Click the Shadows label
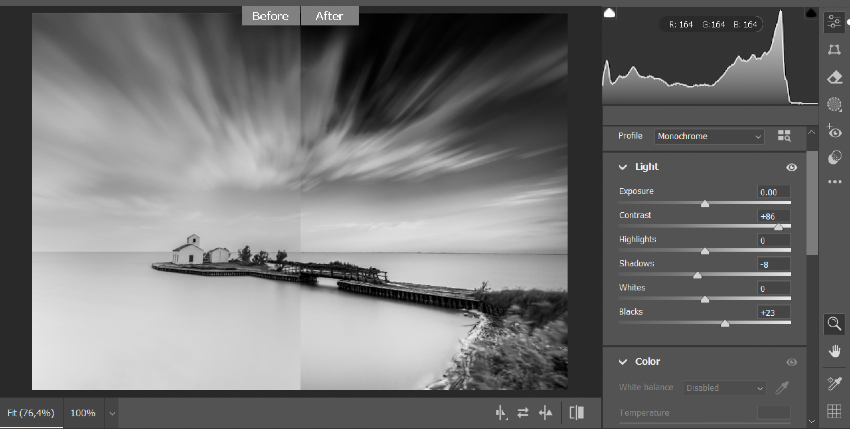The width and height of the screenshot is (850, 429). point(636,263)
